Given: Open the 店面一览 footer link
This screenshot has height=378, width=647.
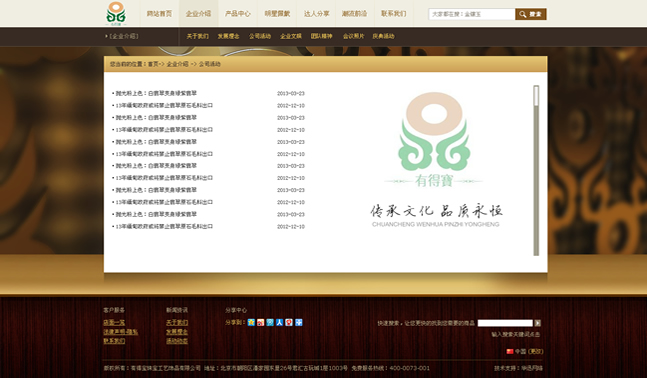Looking at the screenshot, I should pyautogui.click(x=114, y=323).
